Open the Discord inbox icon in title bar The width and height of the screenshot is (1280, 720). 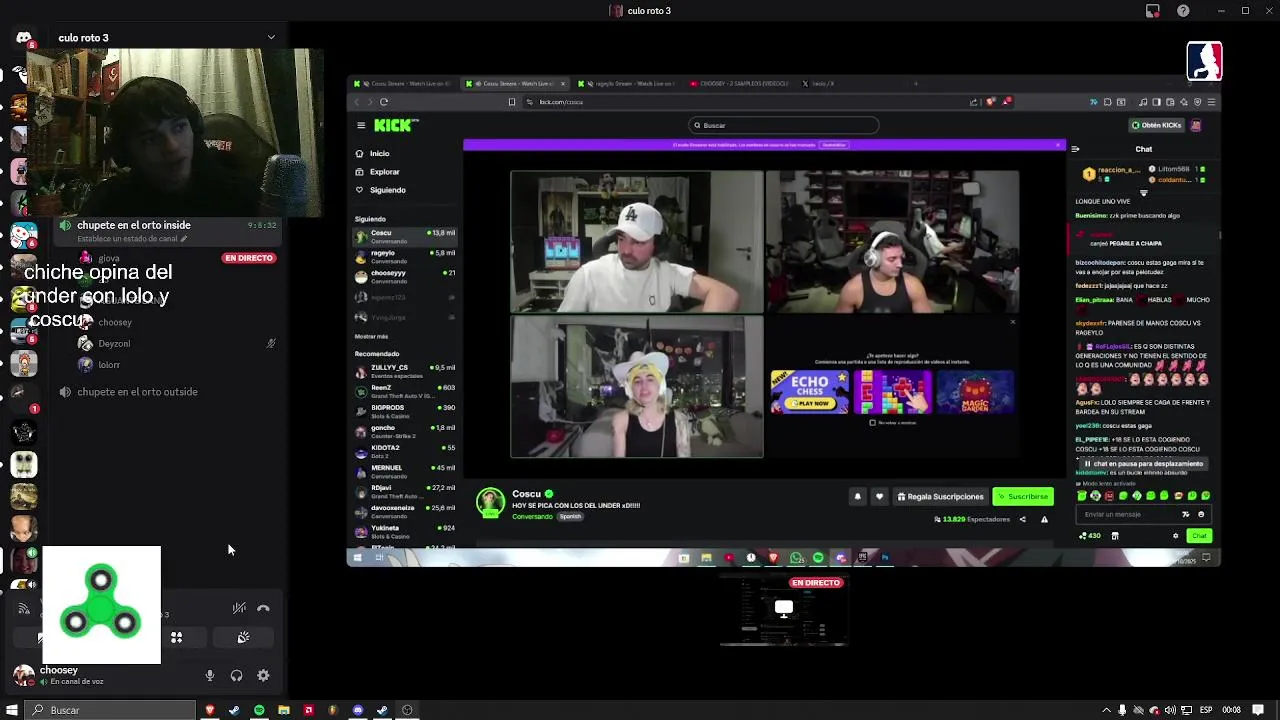(x=1153, y=11)
